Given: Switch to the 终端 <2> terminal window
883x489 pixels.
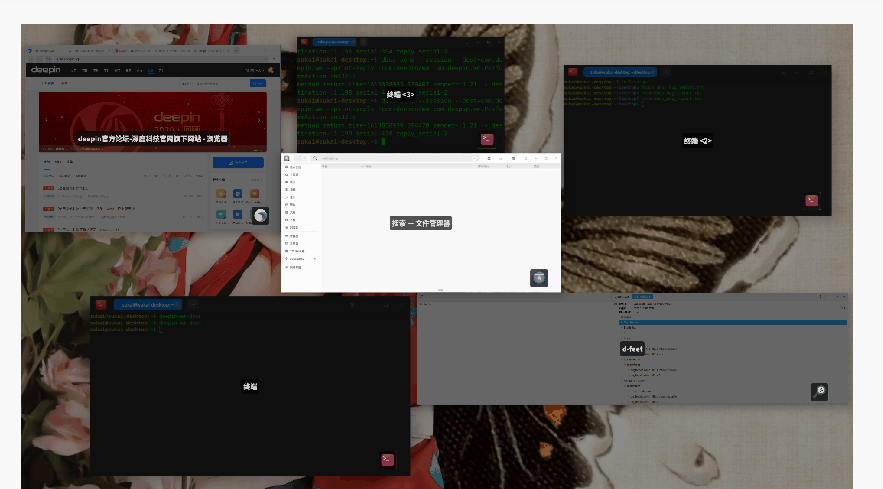Looking at the screenshot, I should (x=697, y=140).
